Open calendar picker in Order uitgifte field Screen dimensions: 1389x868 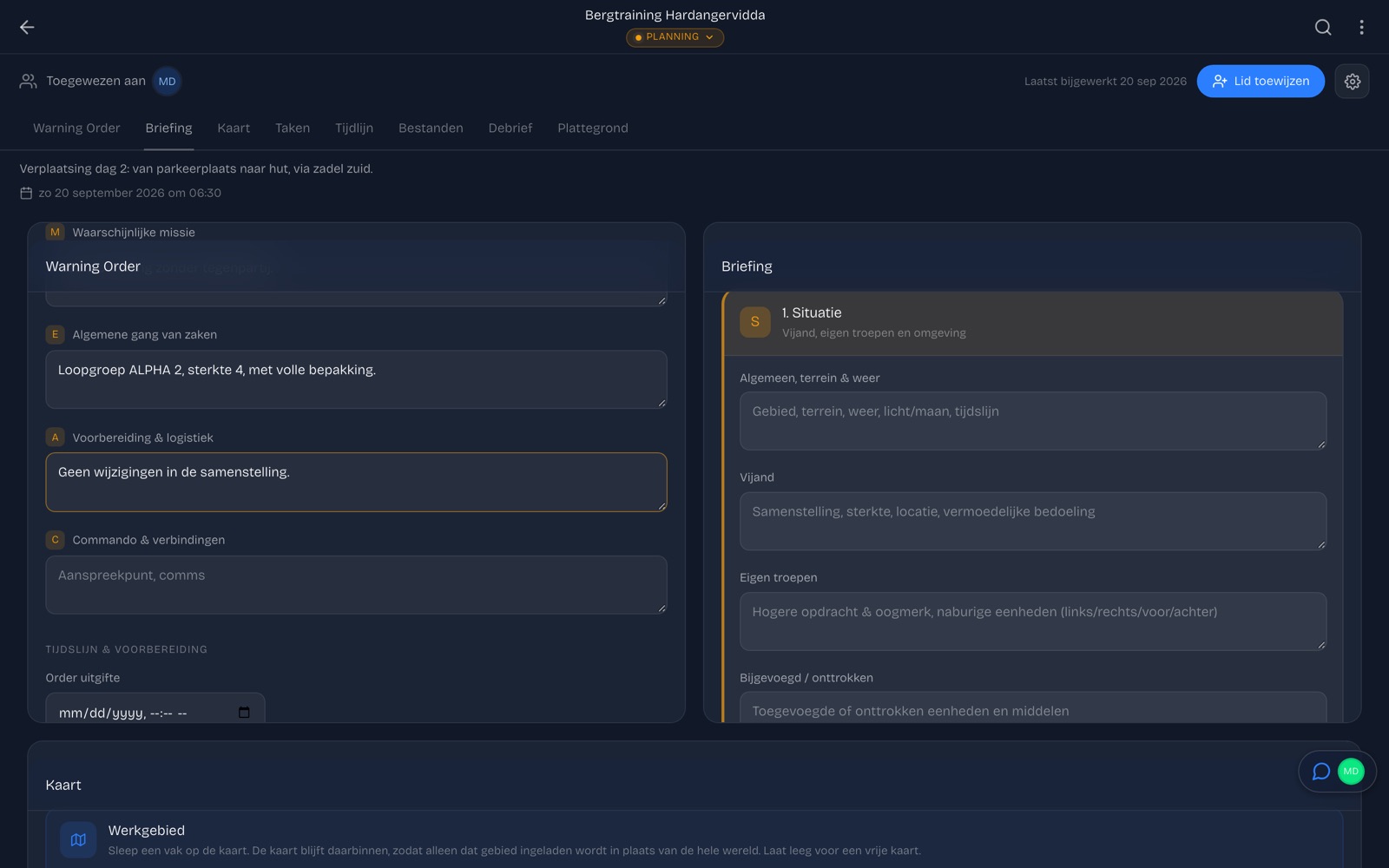[x=244, y=713]
